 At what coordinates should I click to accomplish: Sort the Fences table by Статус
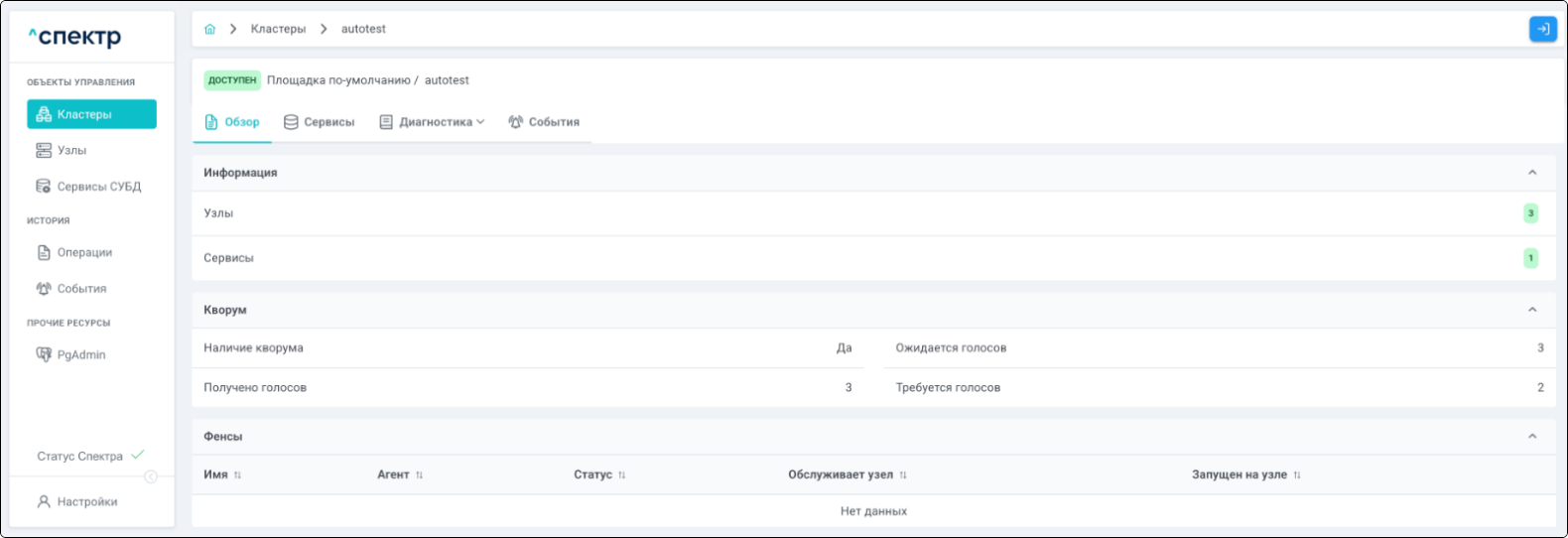point(621,475)
